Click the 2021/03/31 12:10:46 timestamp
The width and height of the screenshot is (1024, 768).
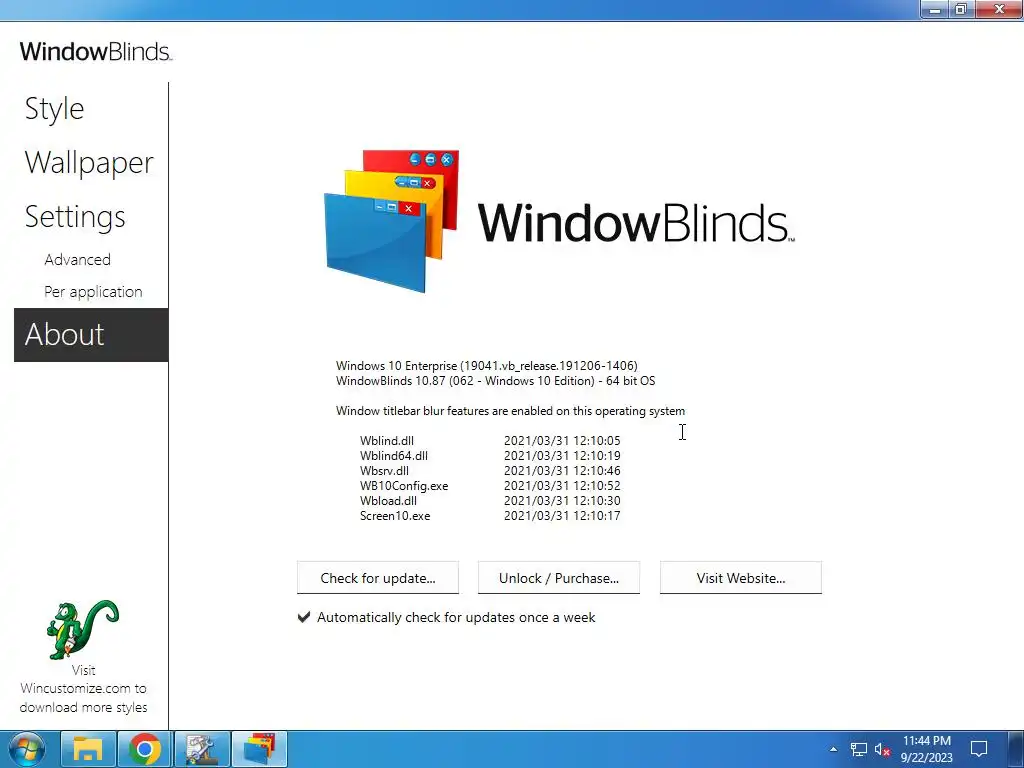tap(562, 471)
